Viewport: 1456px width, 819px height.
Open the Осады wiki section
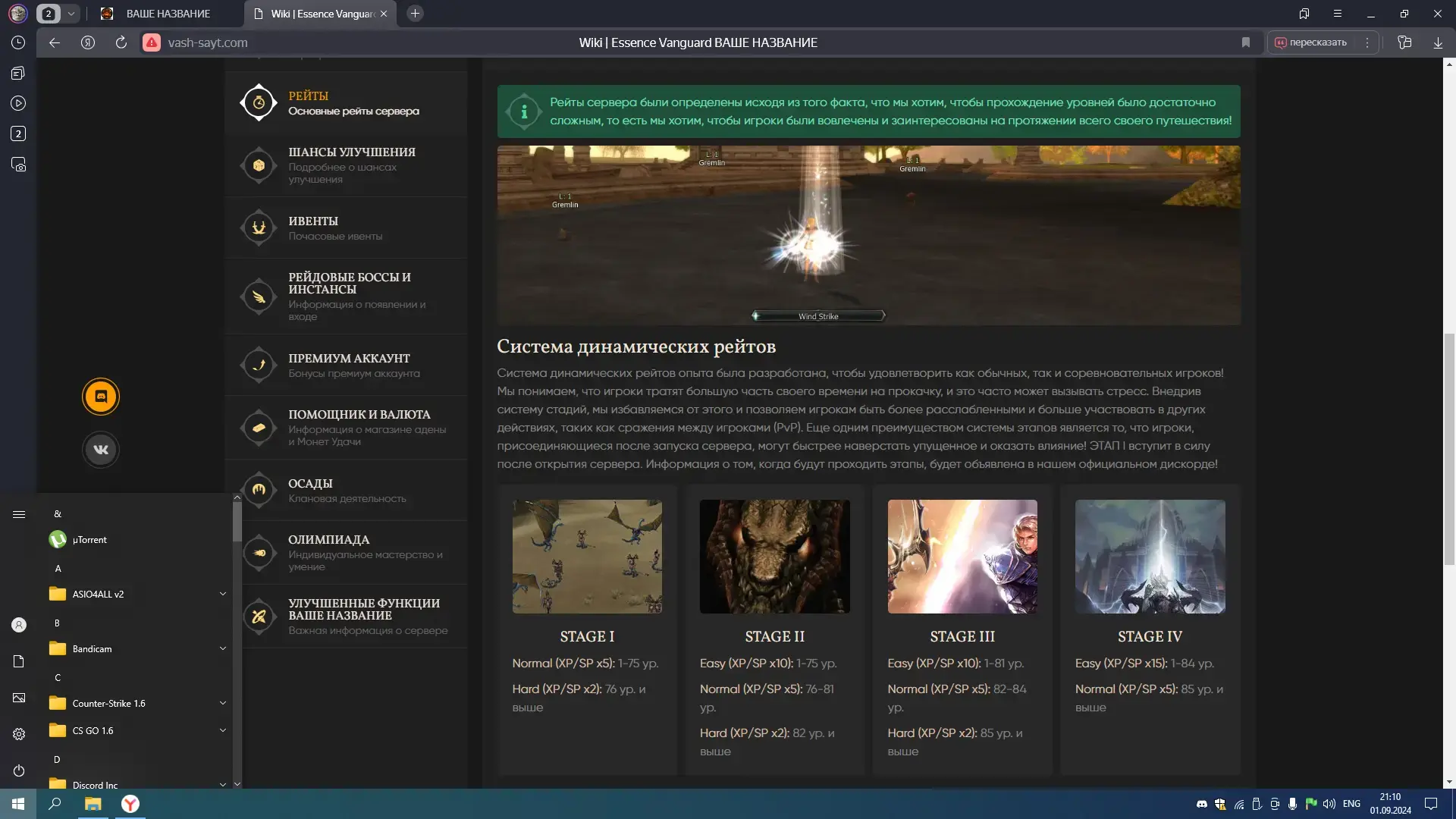(346, 490)
